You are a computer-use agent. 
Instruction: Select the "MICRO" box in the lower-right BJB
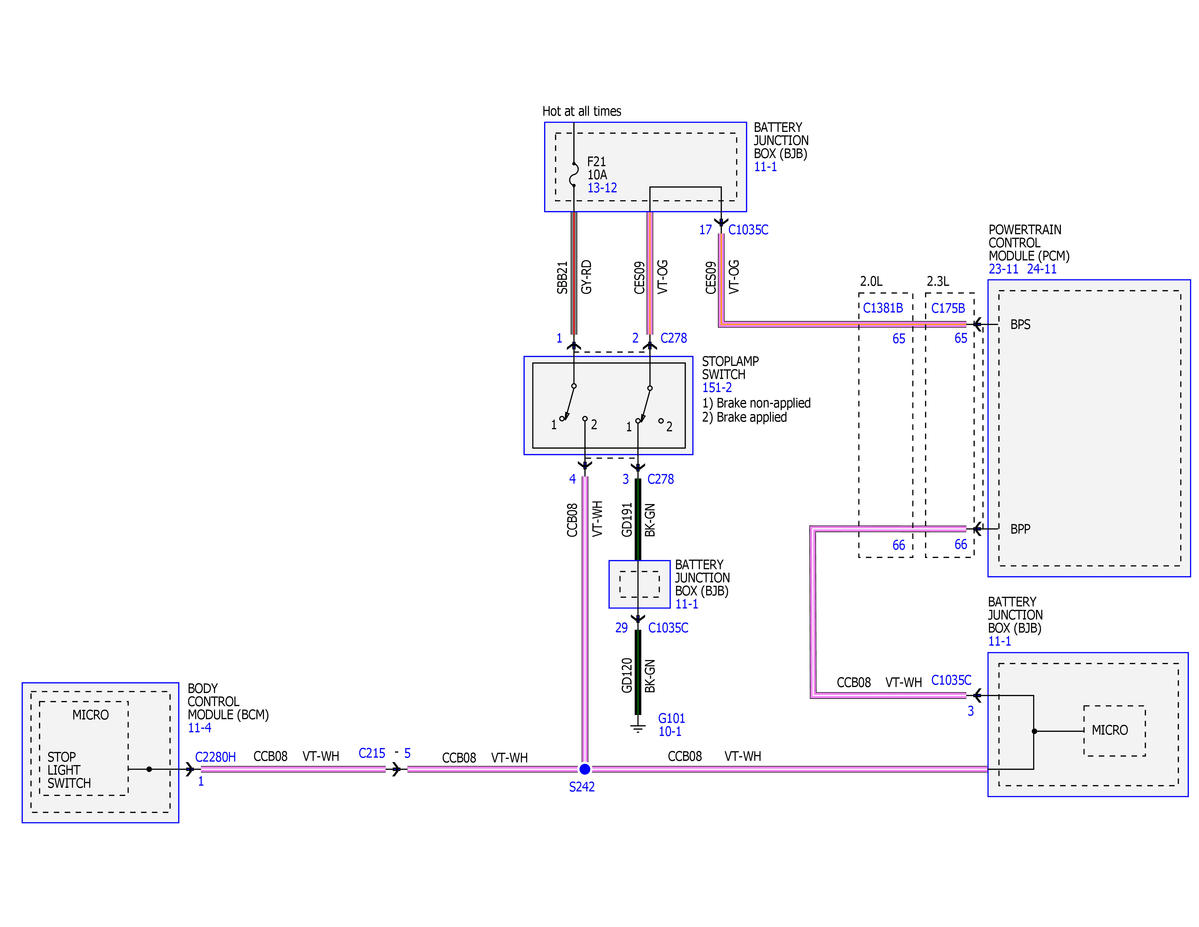(1114, 730)
